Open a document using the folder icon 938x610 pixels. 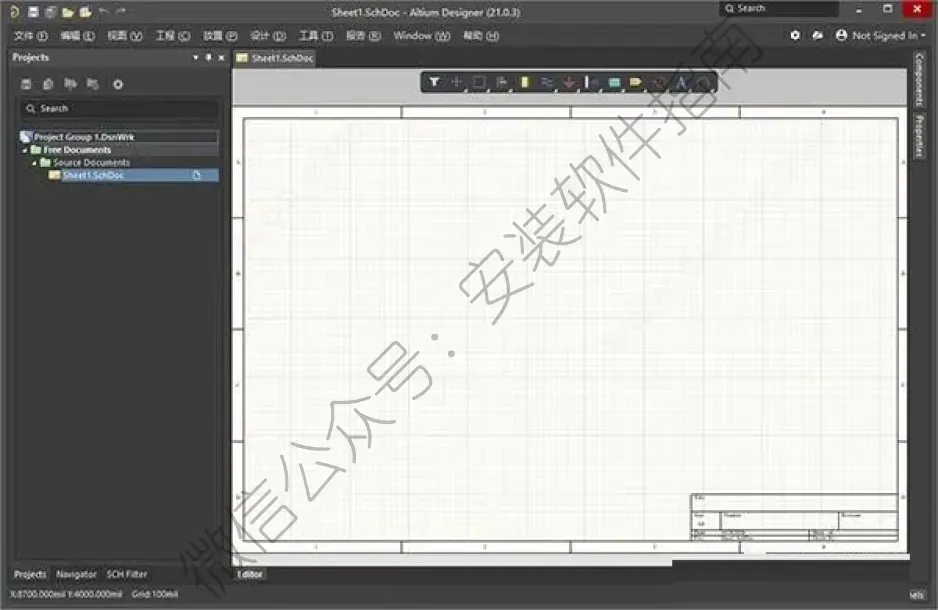pos(68,11)
